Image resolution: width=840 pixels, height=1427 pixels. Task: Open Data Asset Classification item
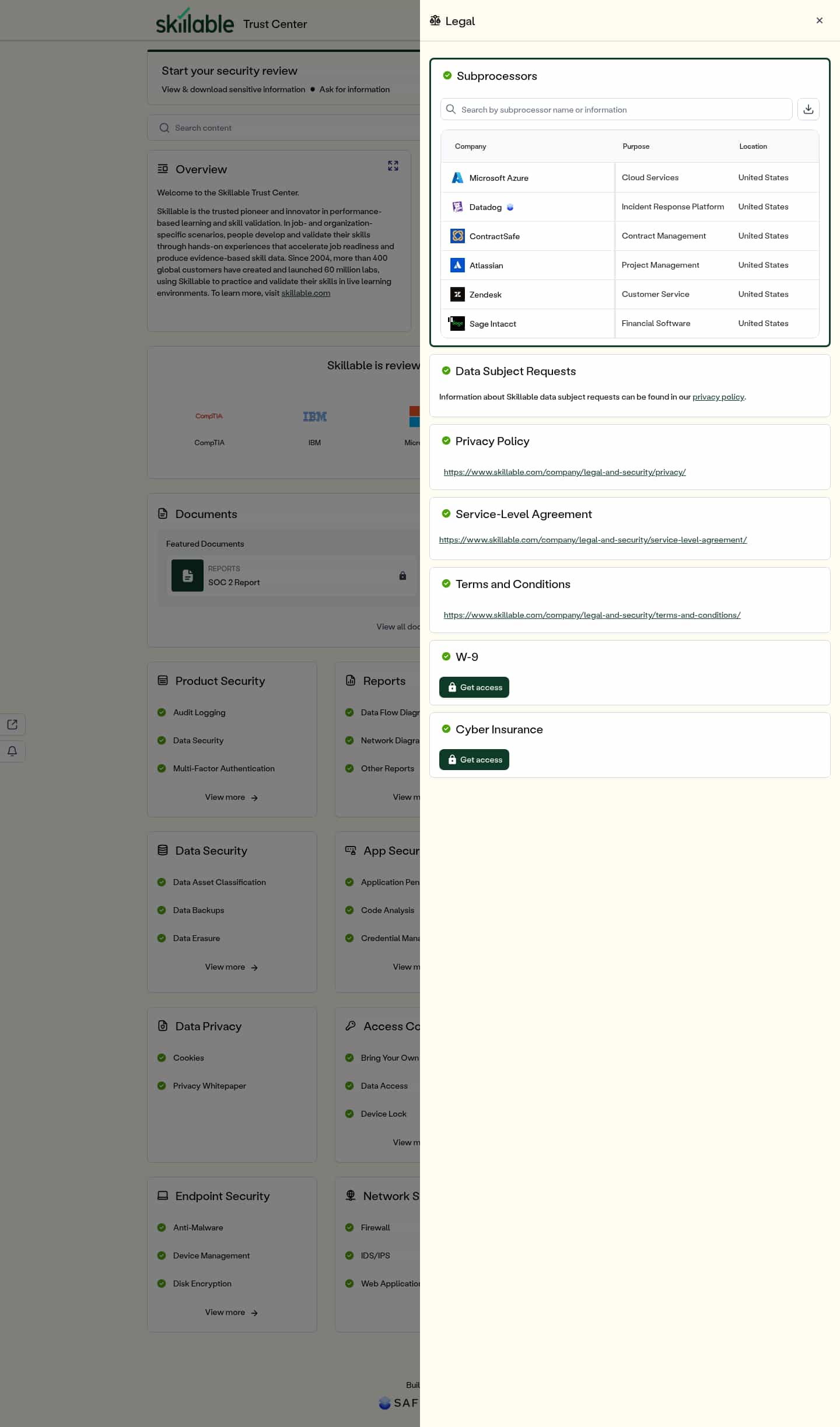(x=219, y=882)
